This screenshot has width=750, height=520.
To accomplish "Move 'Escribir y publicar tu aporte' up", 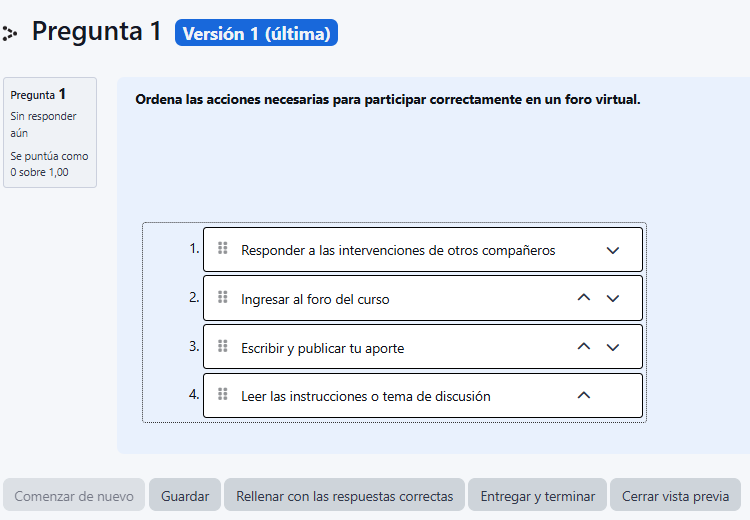I will pyautogui.click(x=584, y=347).
